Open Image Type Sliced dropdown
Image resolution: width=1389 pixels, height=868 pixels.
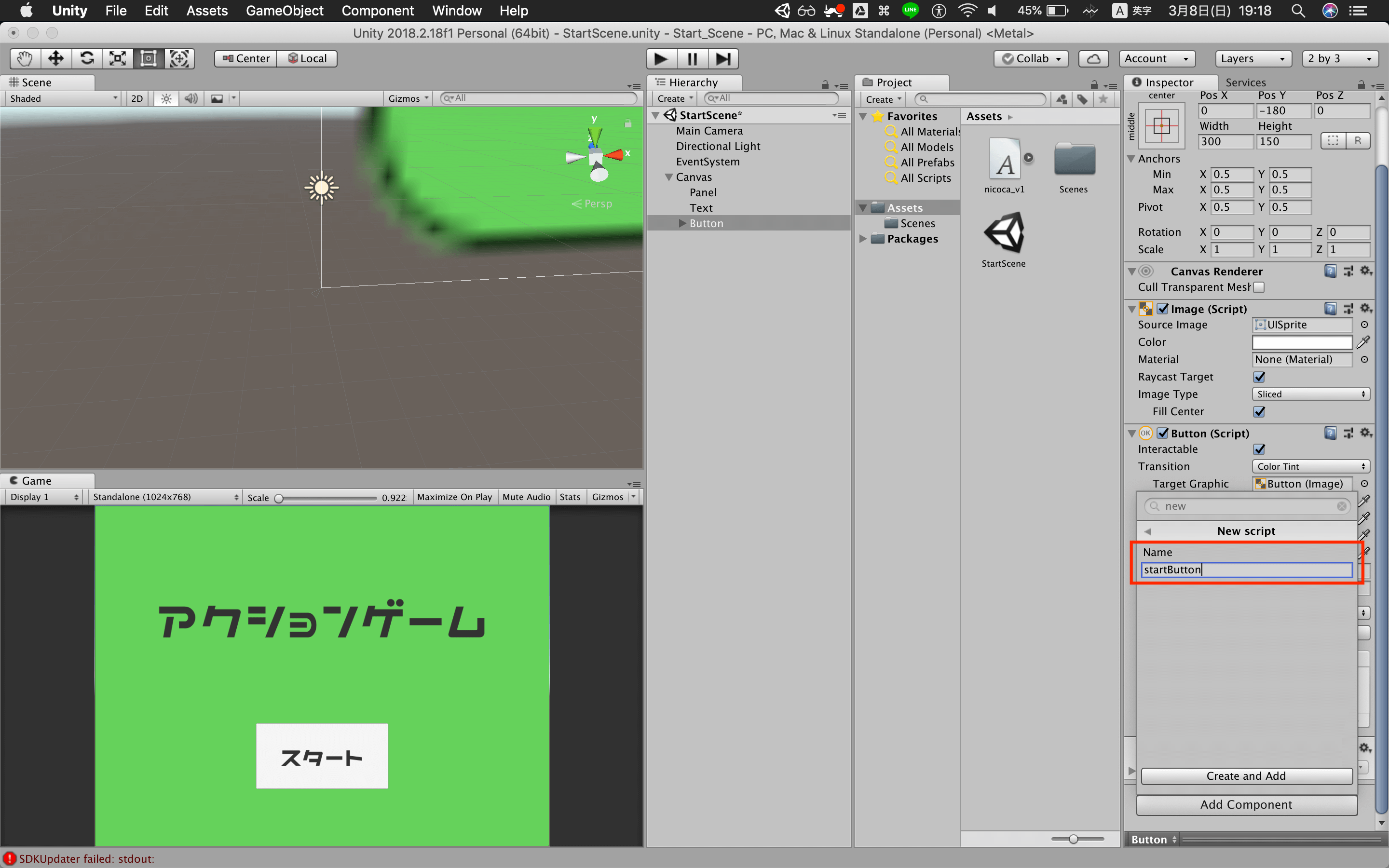coord(1311,394)
